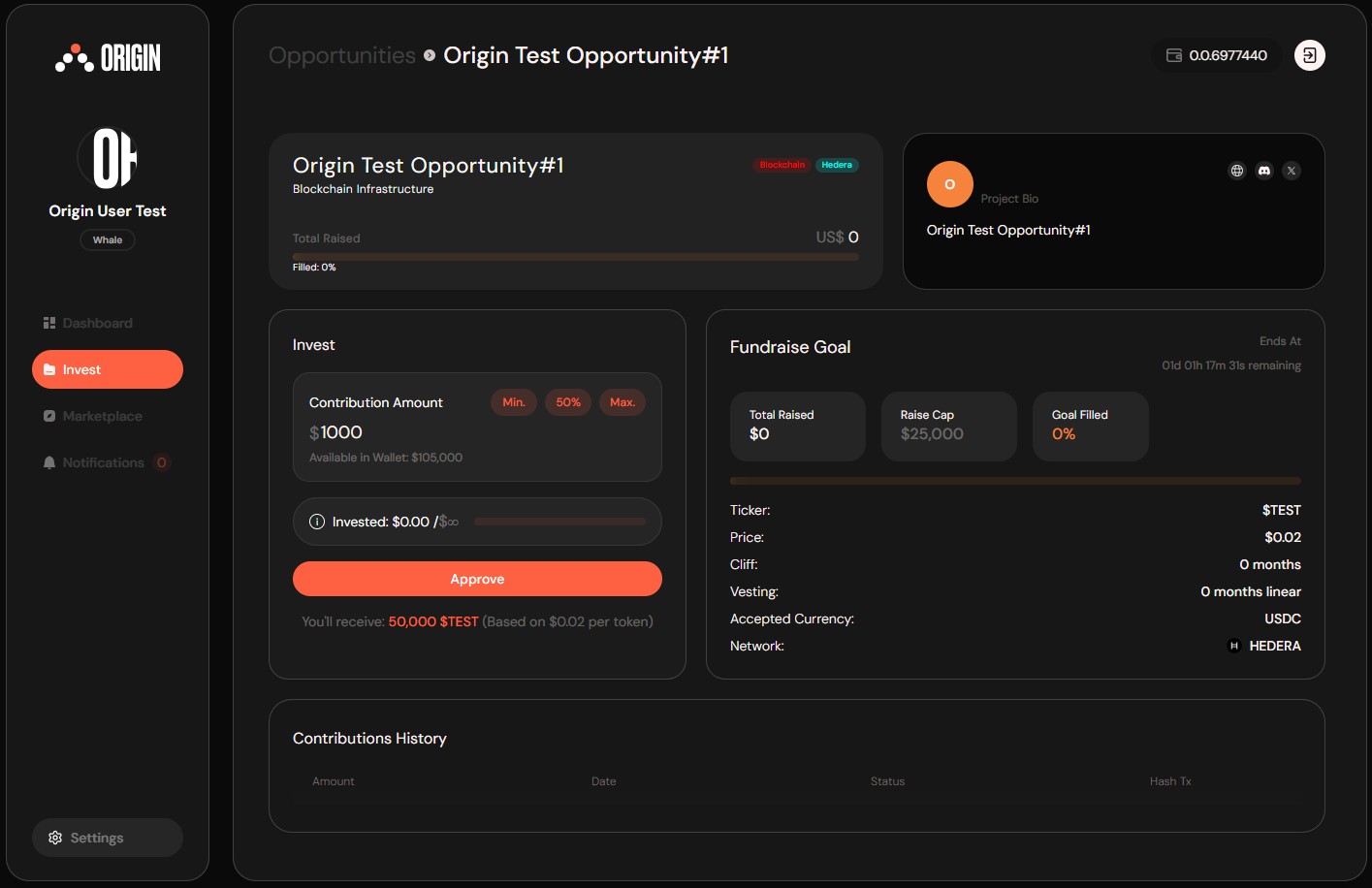The height and width of the screenshot is (888, 1372).
Task: Set contribution to Max. amount
Action: (622, 402)
